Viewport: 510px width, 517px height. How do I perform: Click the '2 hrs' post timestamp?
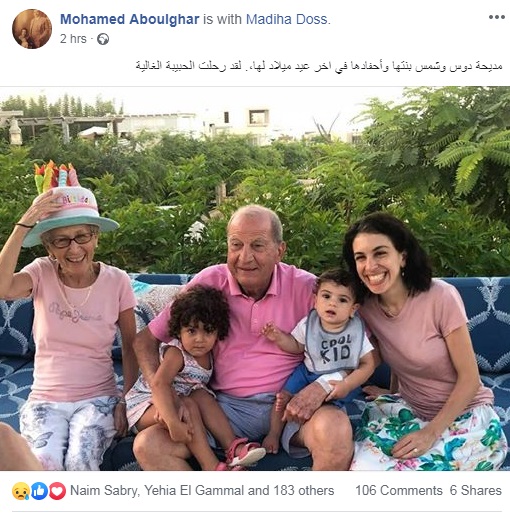pos(73,39)
